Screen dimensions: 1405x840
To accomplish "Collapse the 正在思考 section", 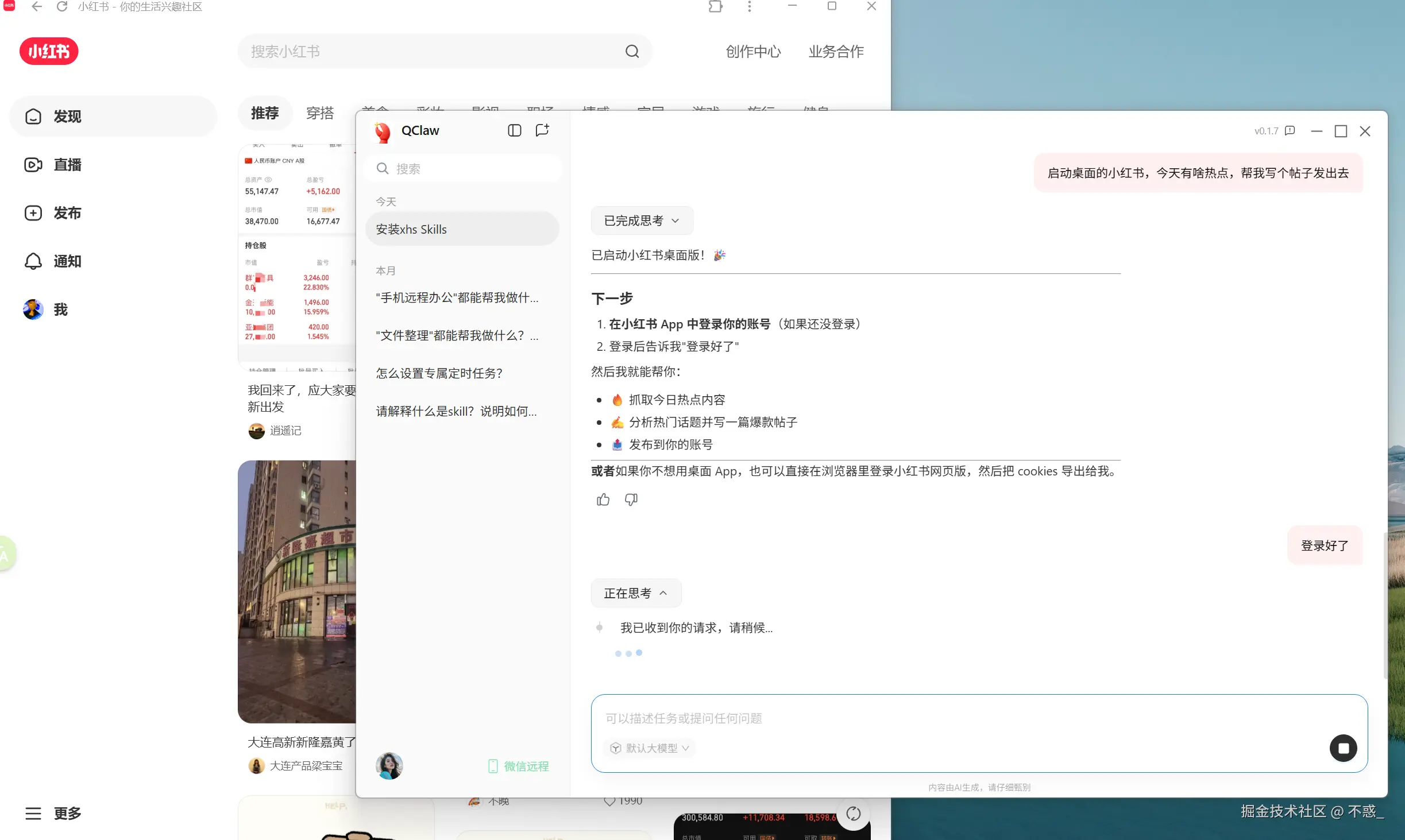I will pyautogui.click(x=636, y=593).
